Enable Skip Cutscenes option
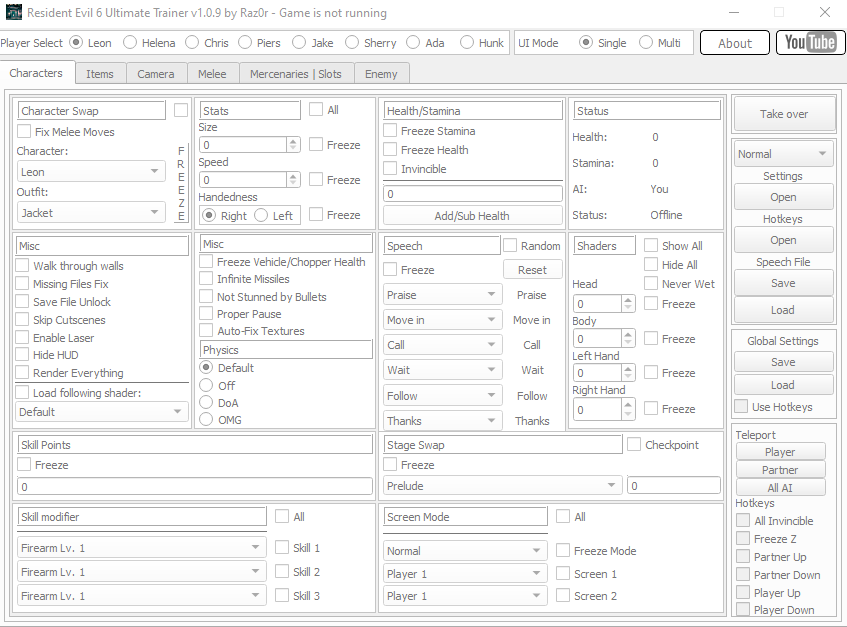 coord(60,320)
